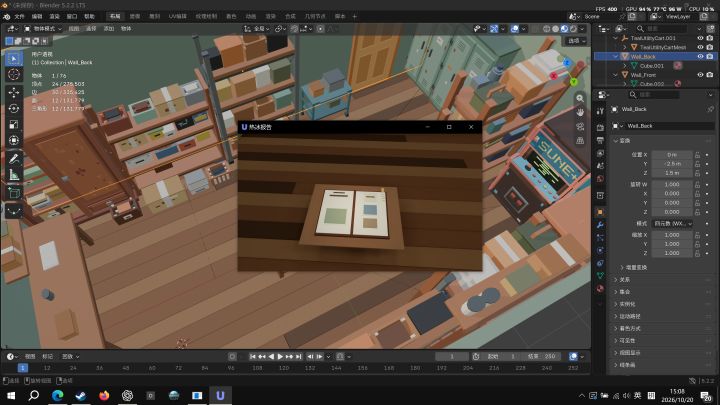This screenshot has height=405, width=720.
Task: Collapse the Wall_Front tree item arrow
Action: point(616,74)
